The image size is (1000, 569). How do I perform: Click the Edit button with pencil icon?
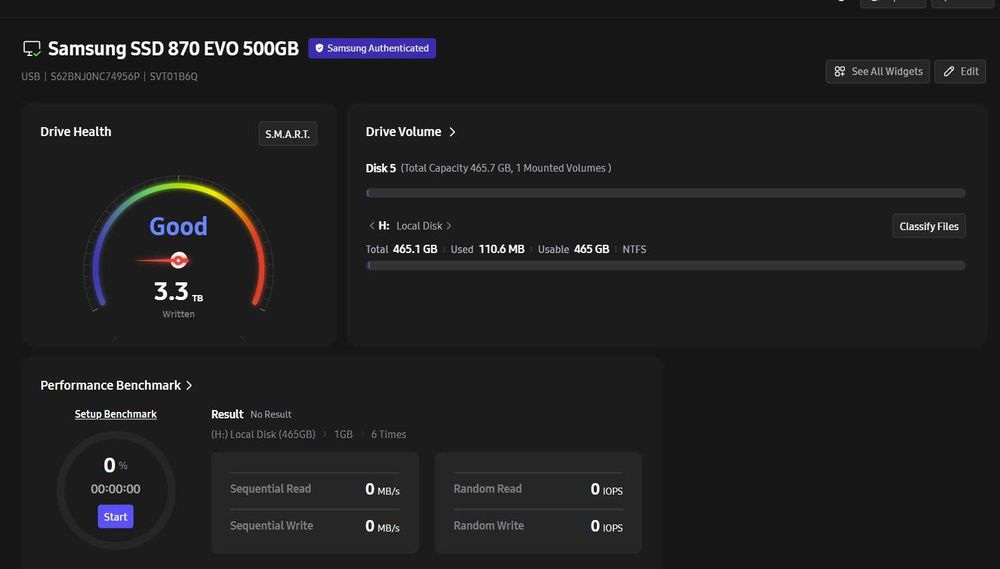click(x=960, y=71)
